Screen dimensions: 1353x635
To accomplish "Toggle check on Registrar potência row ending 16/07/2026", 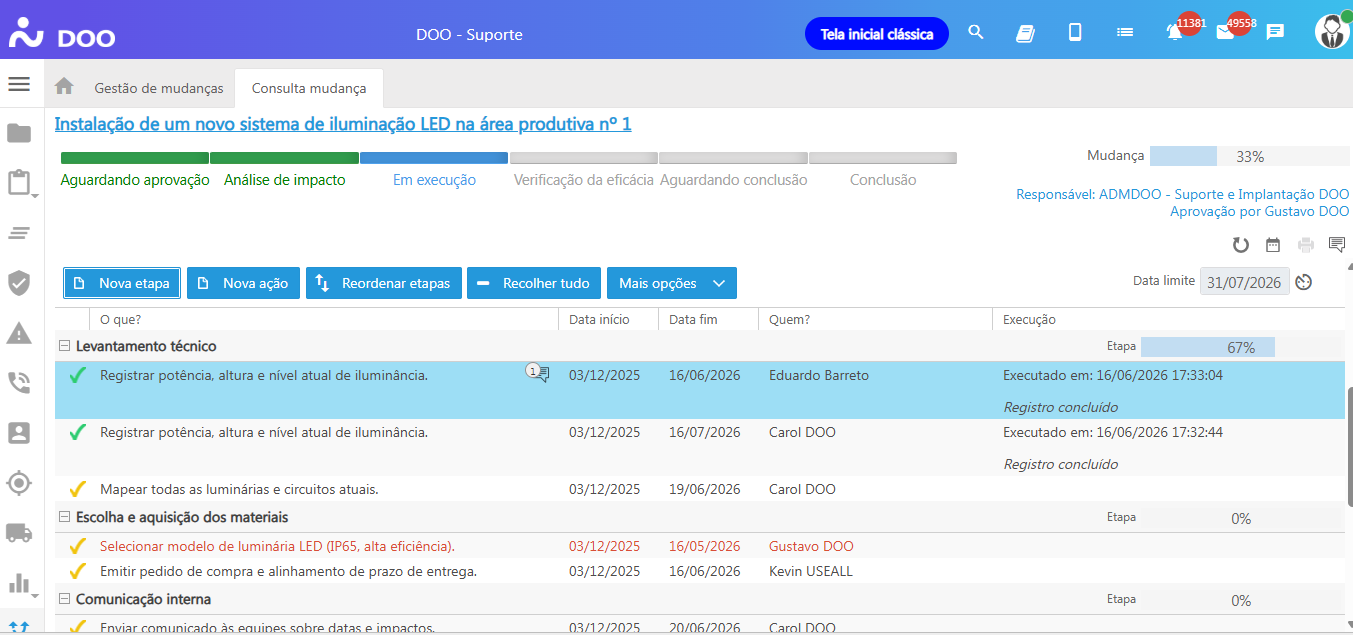I will click(77, 432).
